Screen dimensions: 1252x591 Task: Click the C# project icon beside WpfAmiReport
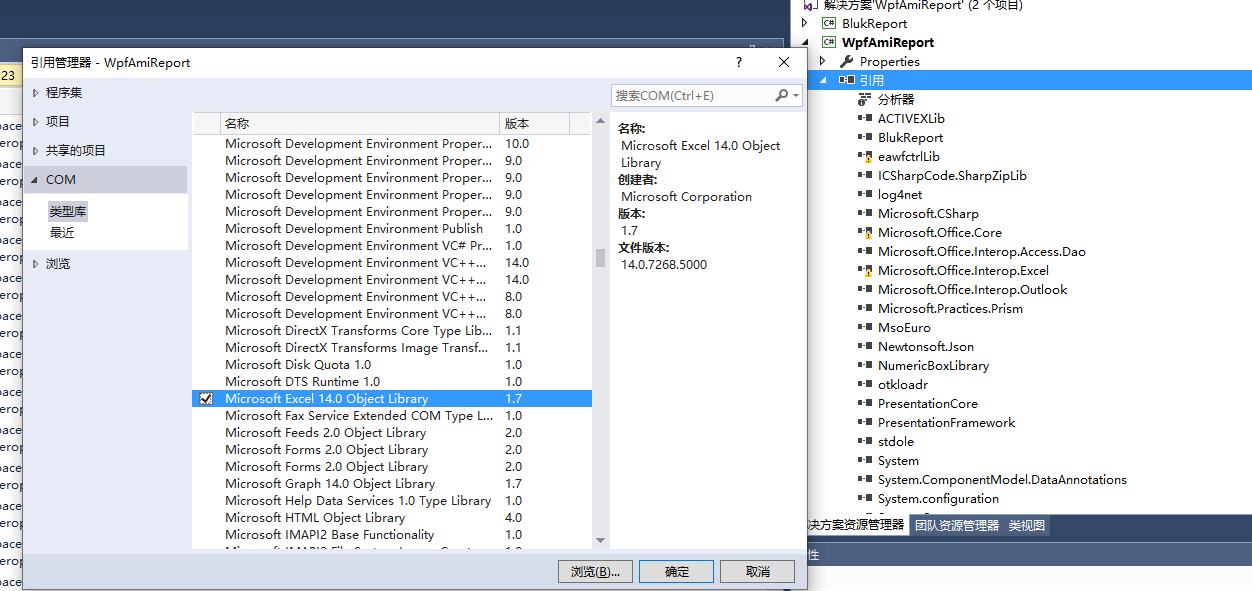828,42
